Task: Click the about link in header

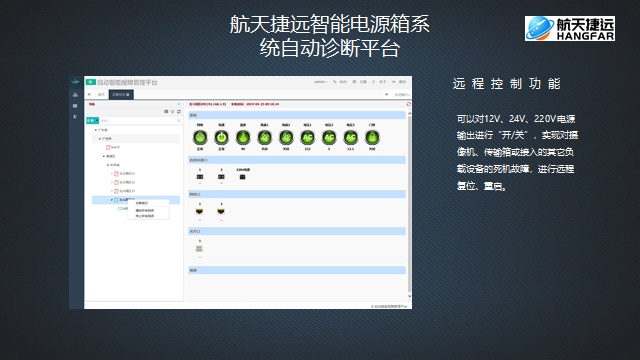Action: coord(379,82)
